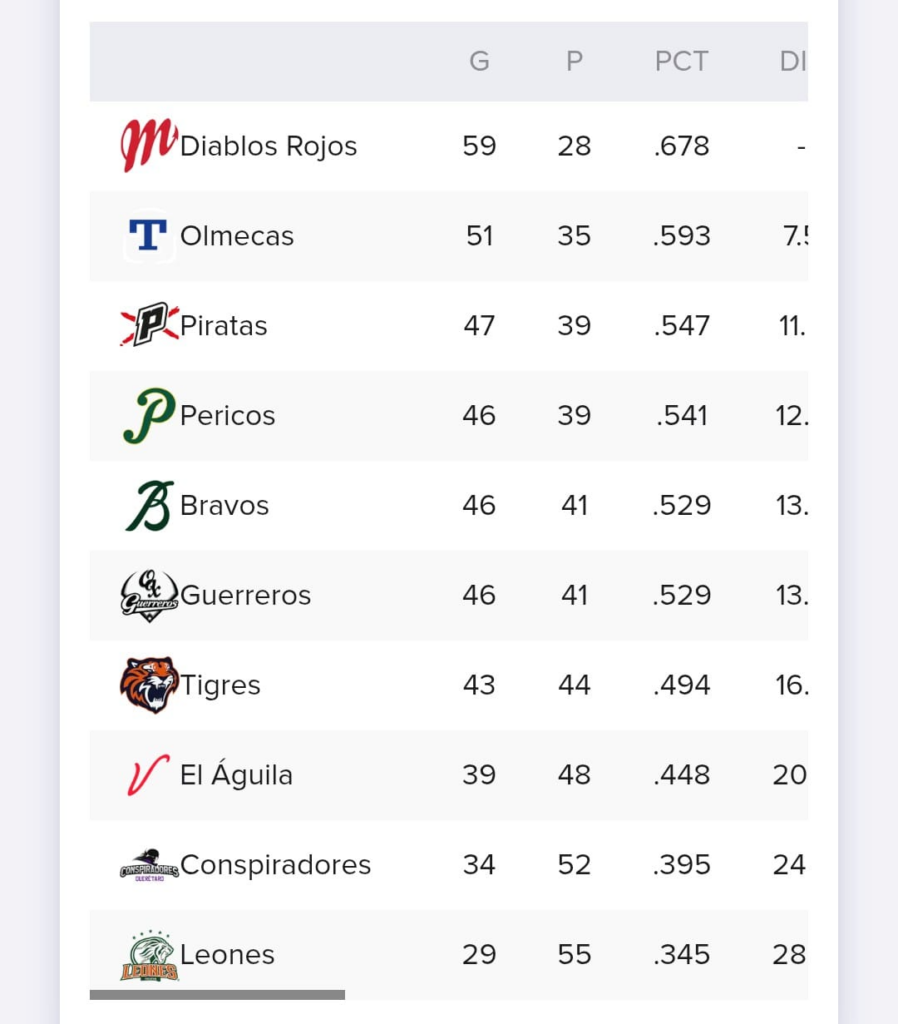Click the Tigres tiger head logo
This screenshot has height=1024, width=898.
(149, 685)
